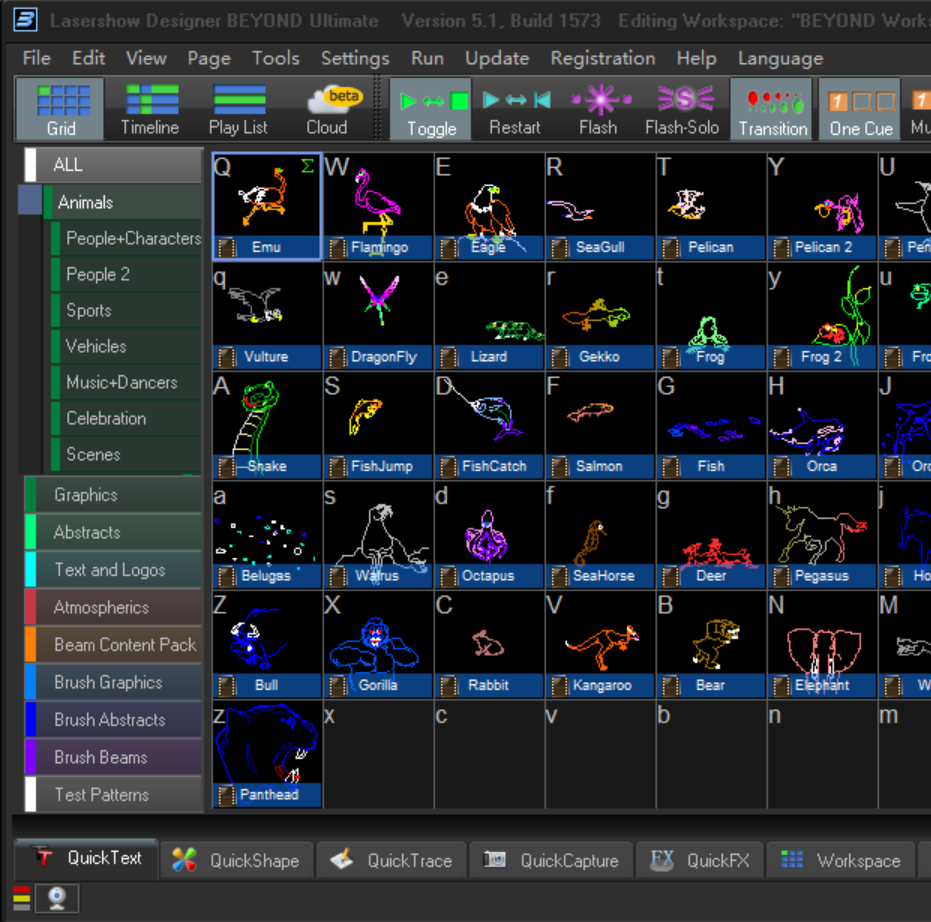
Task: Click the cyan swatch beside Text and Logos
Action: [x=31, y=570]
